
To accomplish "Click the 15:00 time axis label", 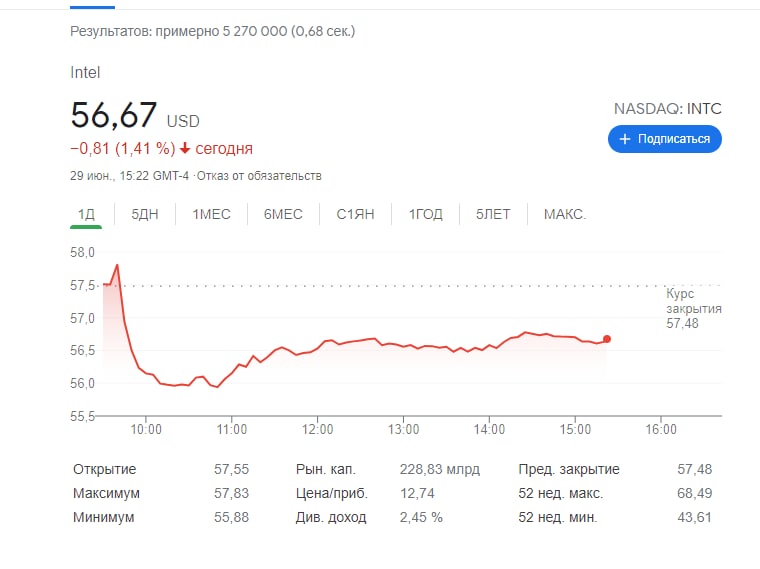I will click(x=575, y=429).
